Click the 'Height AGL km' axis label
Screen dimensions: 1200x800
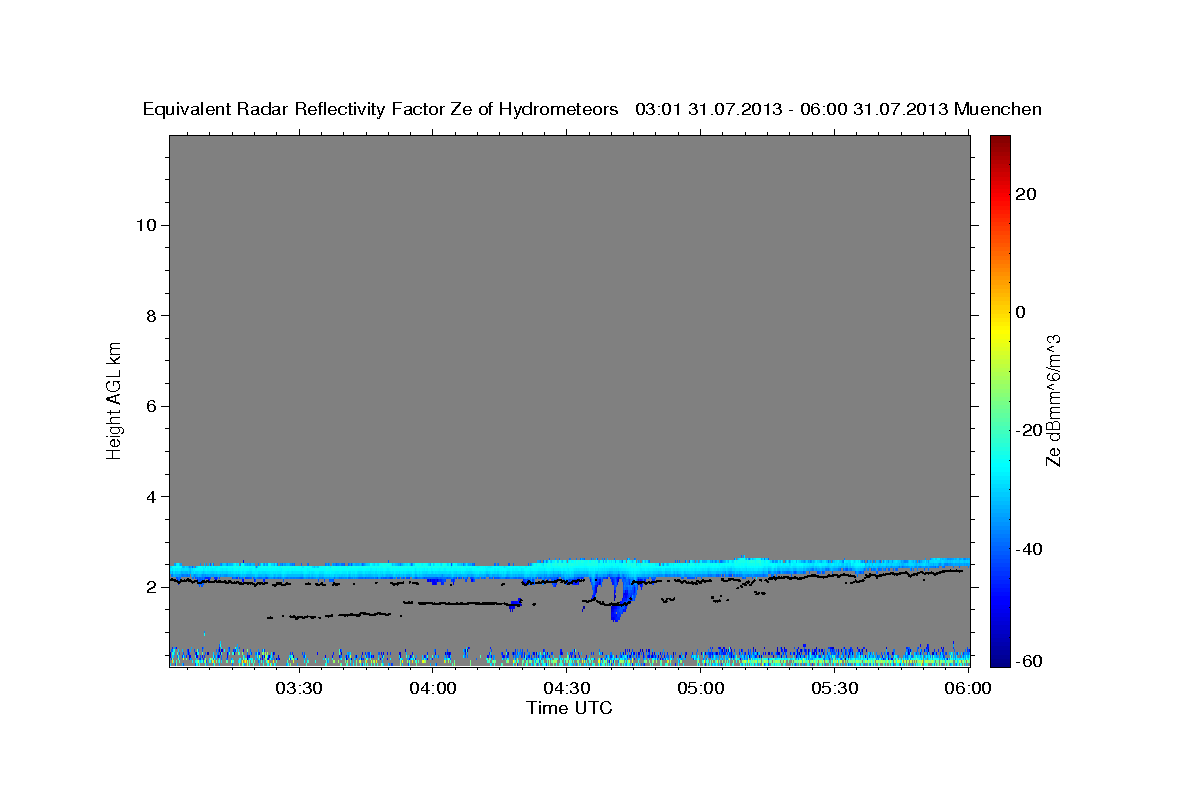pos(114,399)
